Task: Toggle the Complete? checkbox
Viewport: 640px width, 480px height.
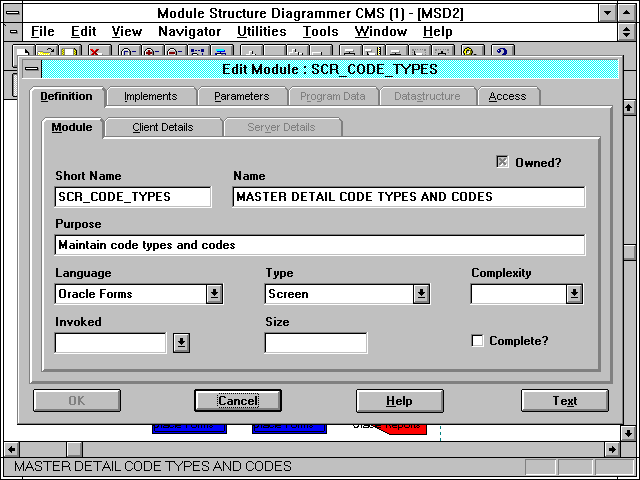Action: click(477, 341)
